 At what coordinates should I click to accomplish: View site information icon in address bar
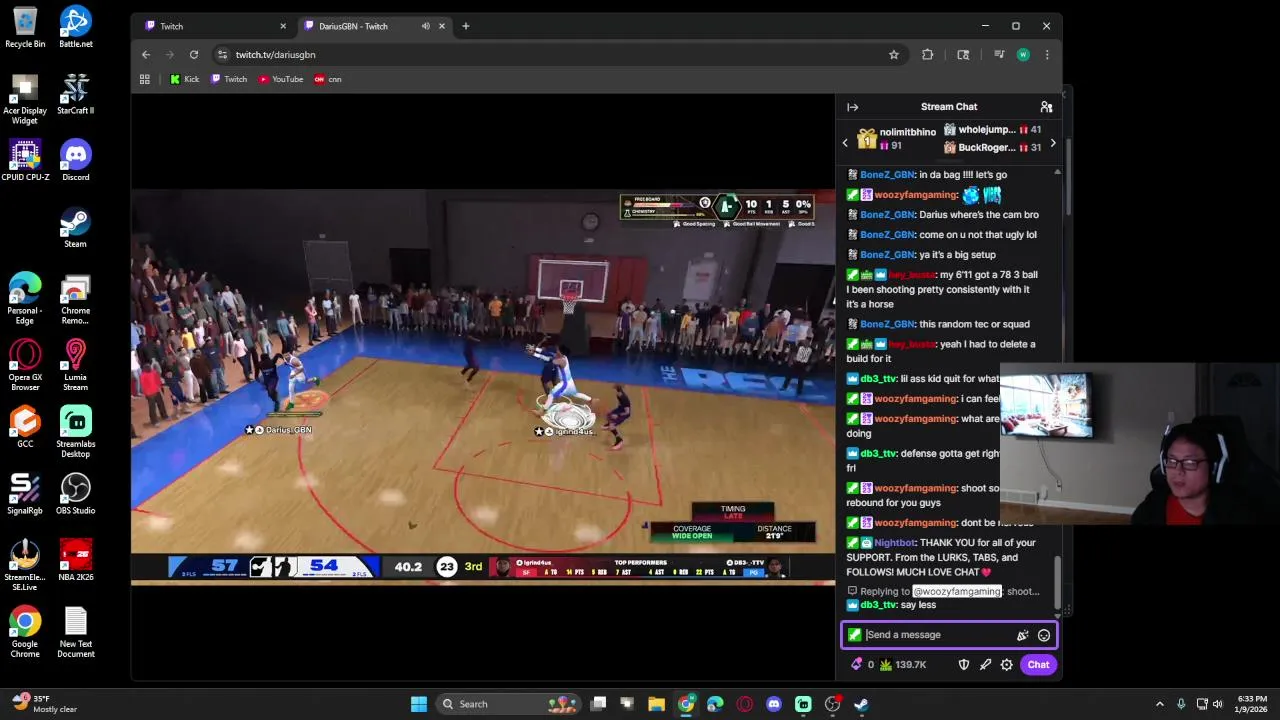pyautogui.click(x=222, y=55)
